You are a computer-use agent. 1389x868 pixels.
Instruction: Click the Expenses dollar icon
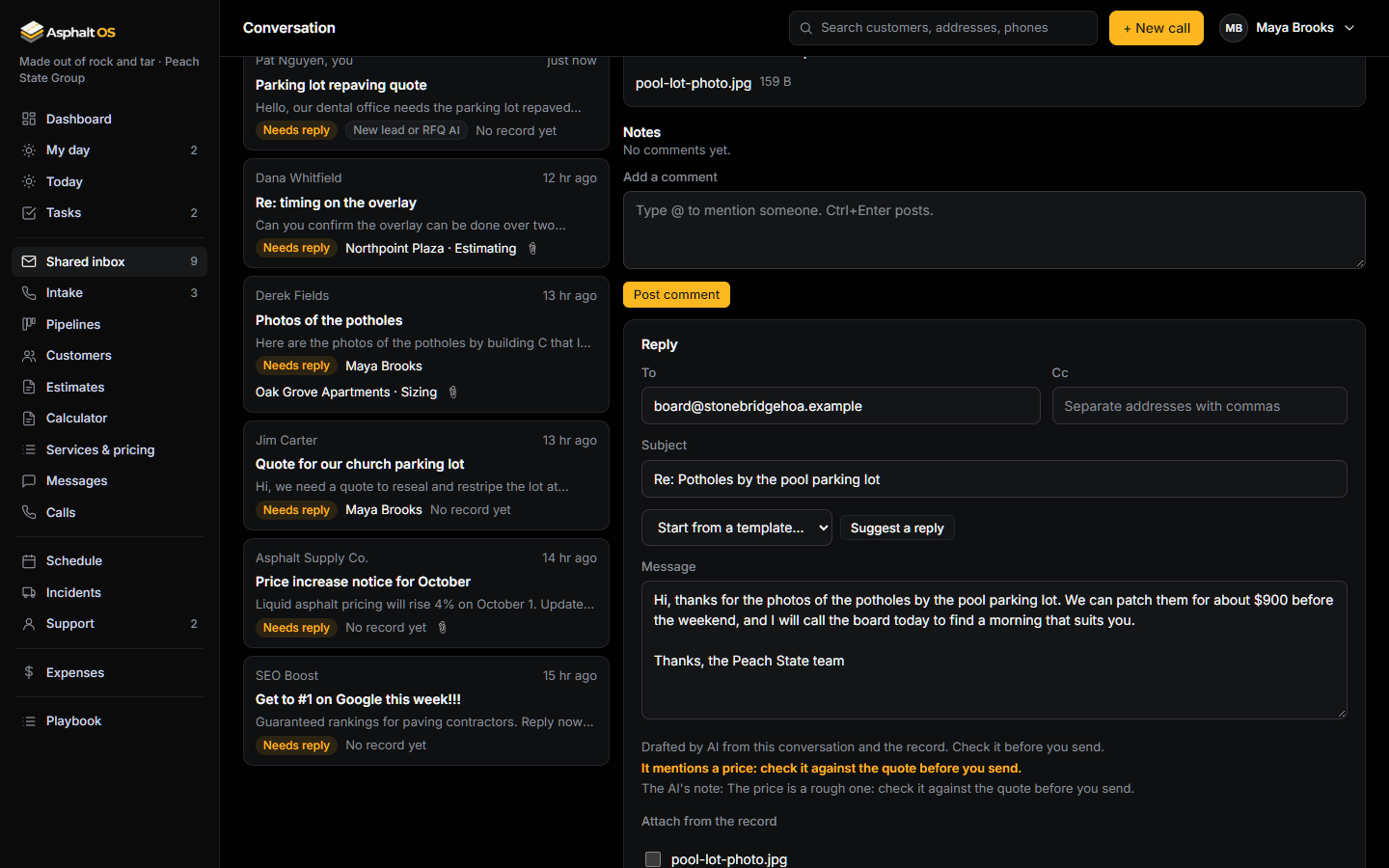coord(29,673)
